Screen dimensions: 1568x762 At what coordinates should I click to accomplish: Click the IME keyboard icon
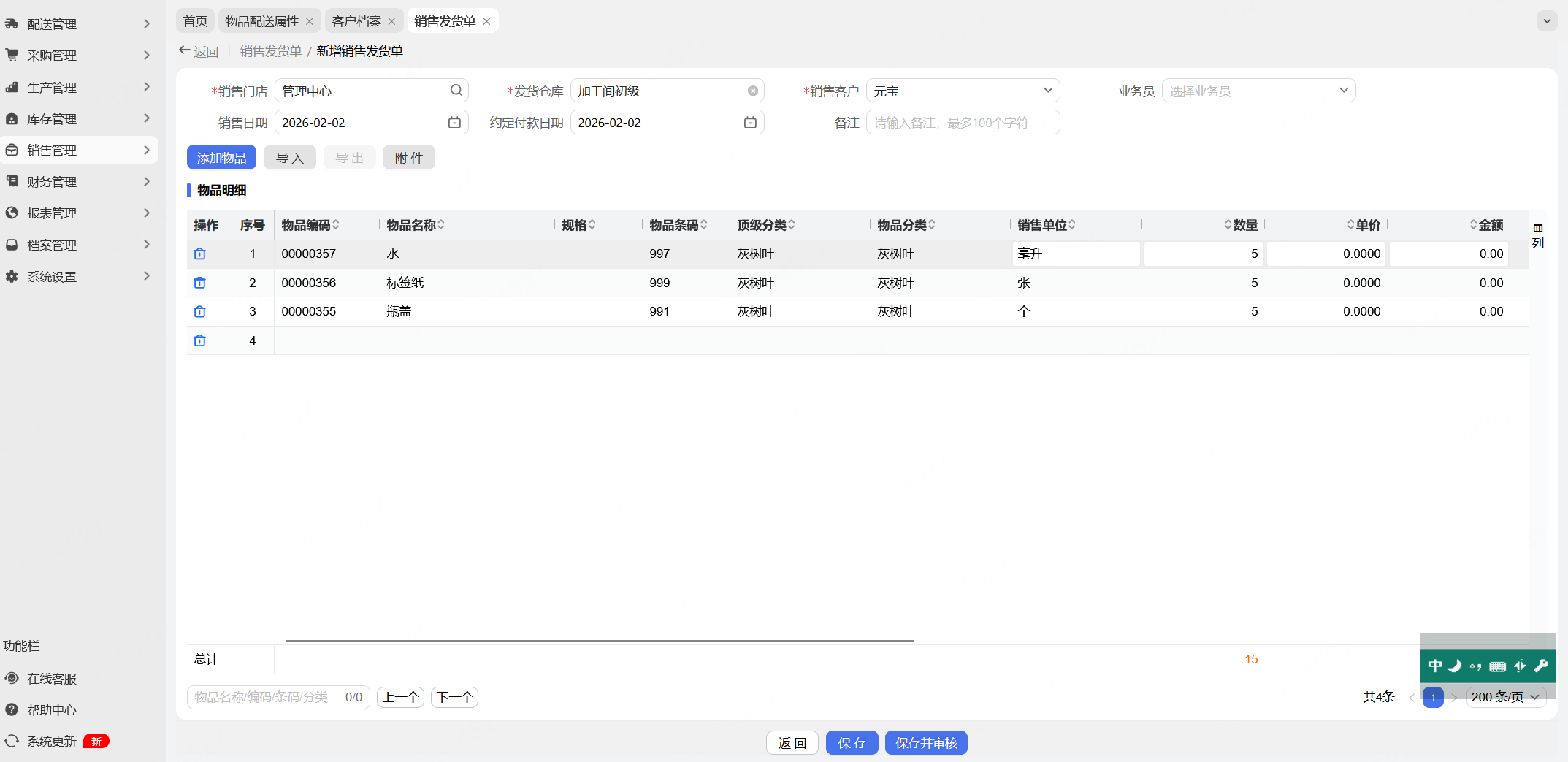pos(1498,666)
